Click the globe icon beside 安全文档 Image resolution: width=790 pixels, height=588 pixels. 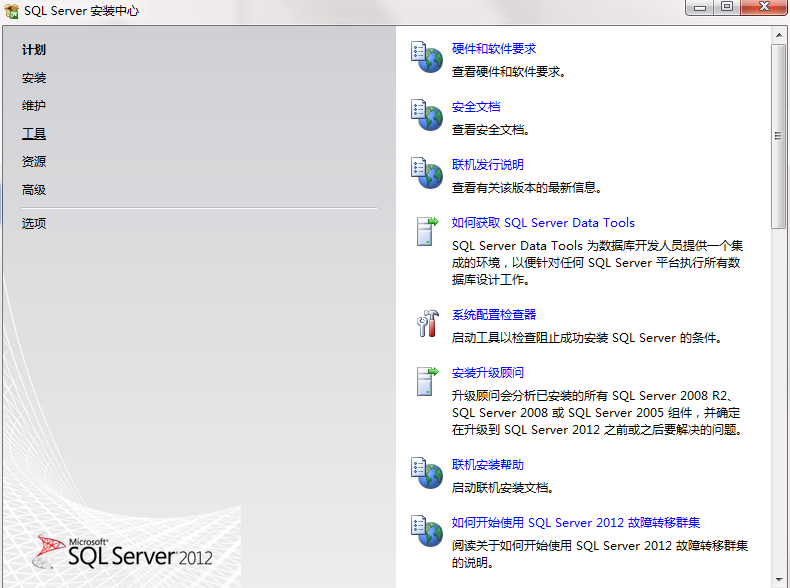click(x=427, y=115)
